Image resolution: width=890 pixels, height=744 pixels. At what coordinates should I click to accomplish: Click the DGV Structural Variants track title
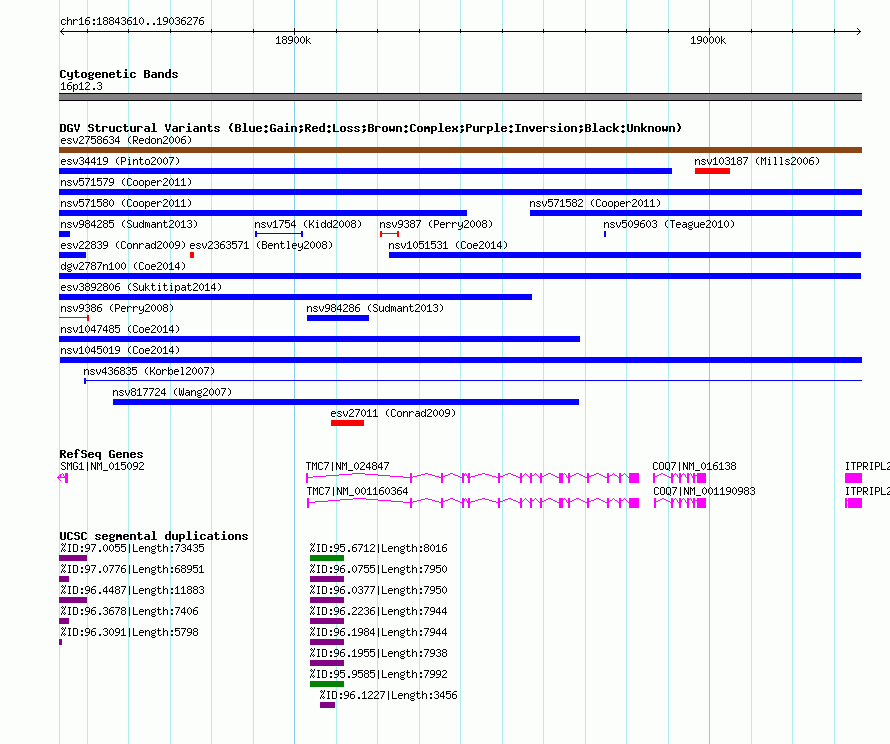[371, 128]
